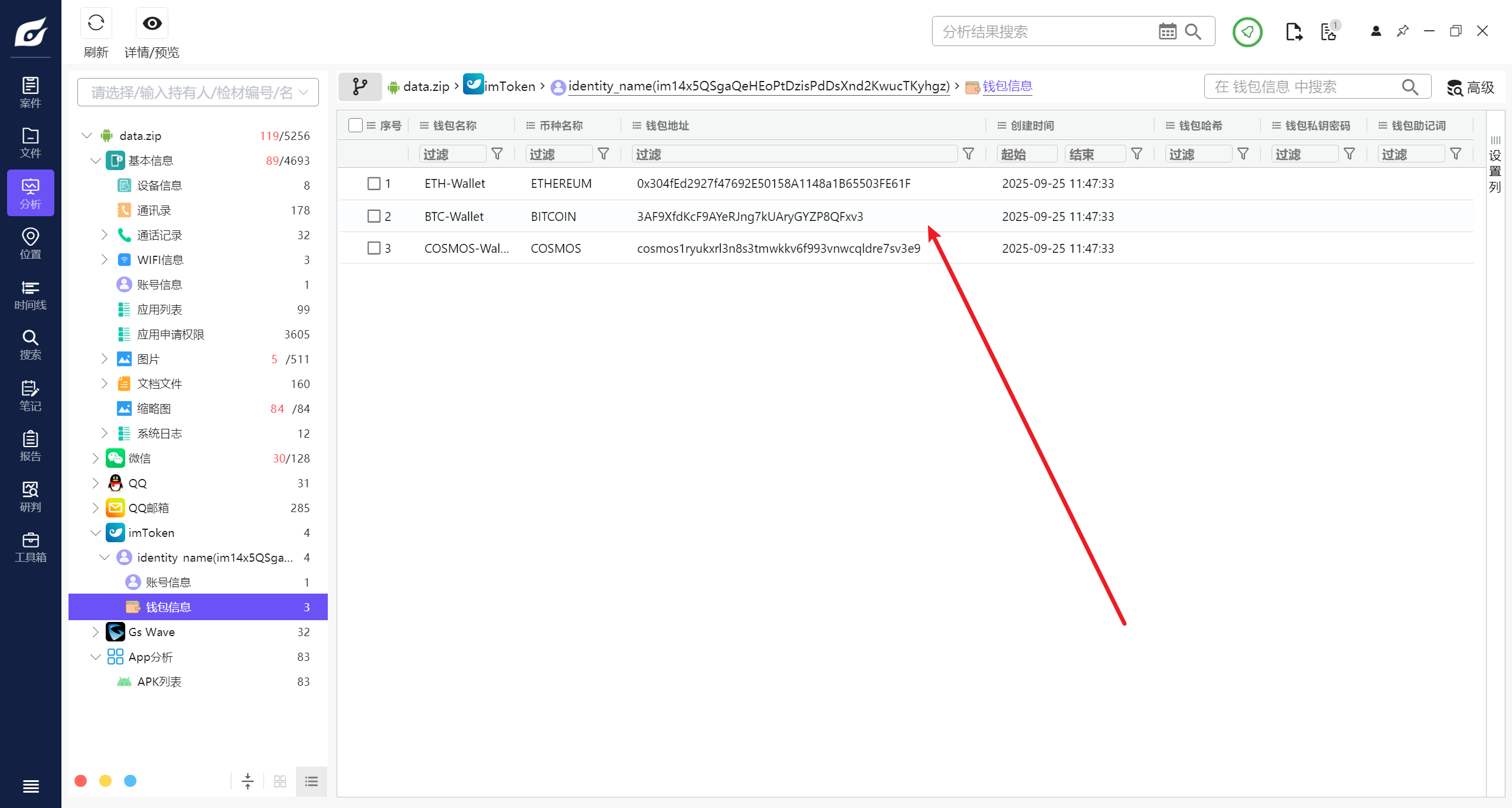The image size is (1512, 808).
Task: Click the Advanced (高级) search button
Action: [x=1470, y=87]
